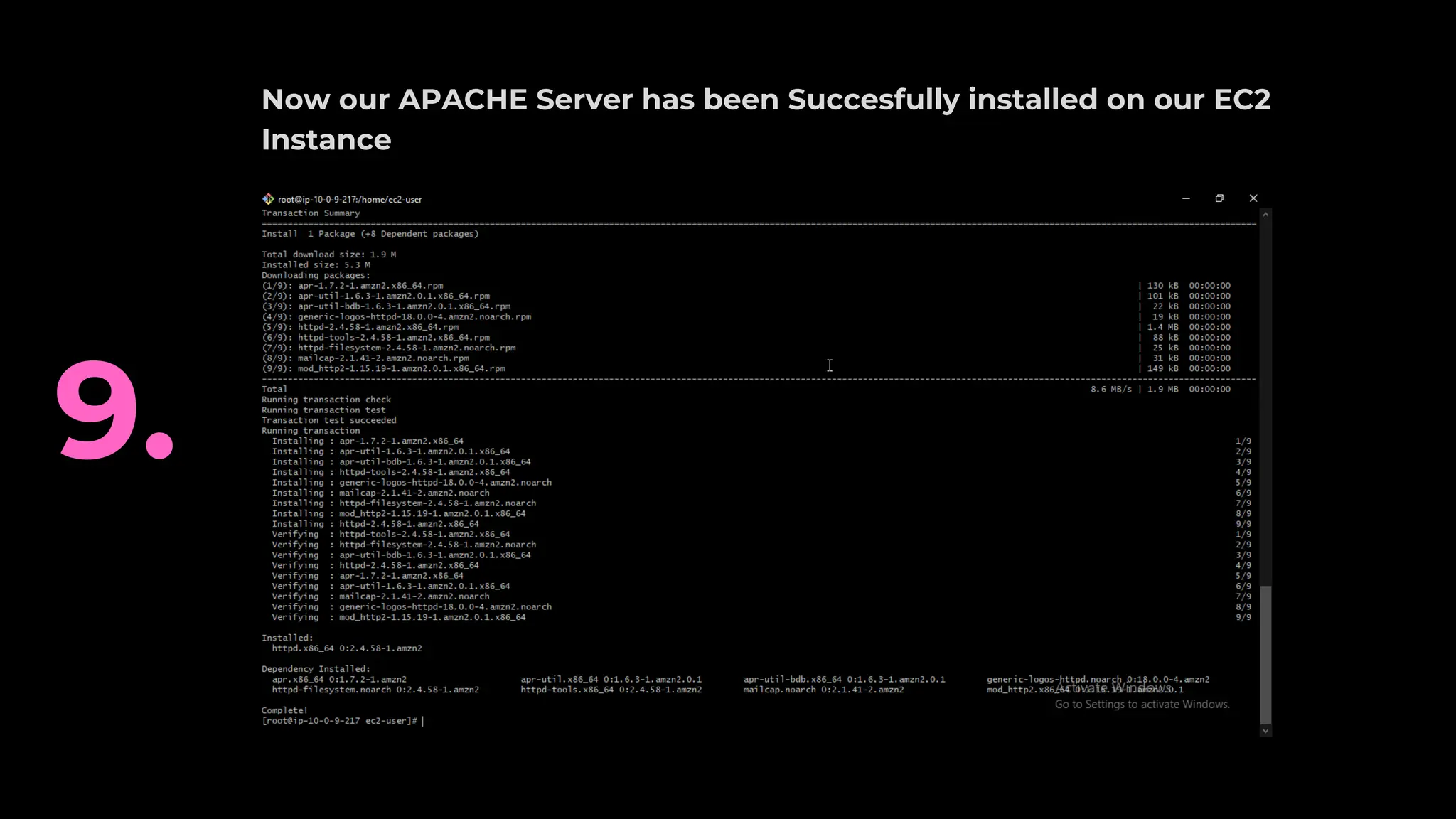The height and width of the screenshot is (819, 1456).
Task: Click the 'Installed:' heading line
Action: pos(287,638)
